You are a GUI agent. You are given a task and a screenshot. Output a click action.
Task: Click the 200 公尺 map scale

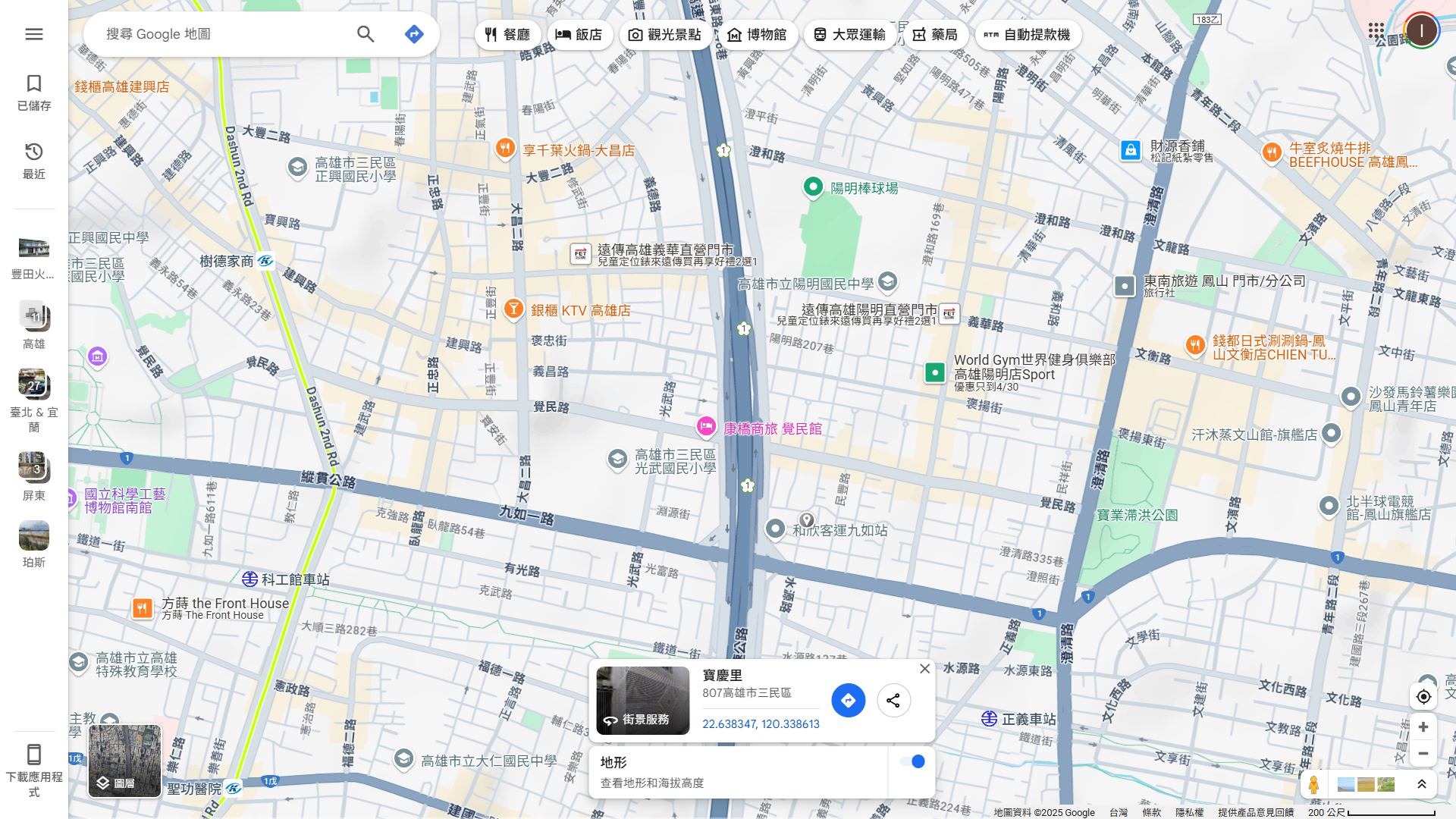point(1371,812)
